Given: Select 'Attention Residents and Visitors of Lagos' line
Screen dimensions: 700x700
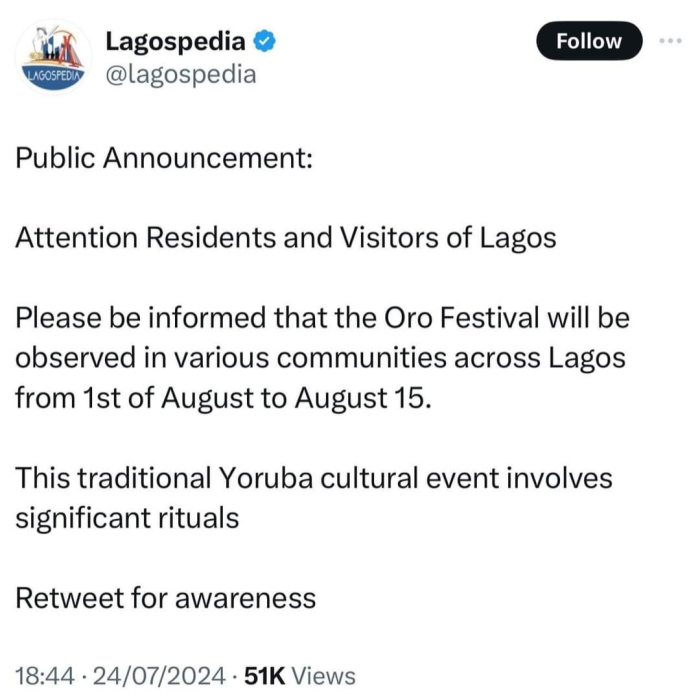Looking at the screenshot, I should [x=286, y=238].
